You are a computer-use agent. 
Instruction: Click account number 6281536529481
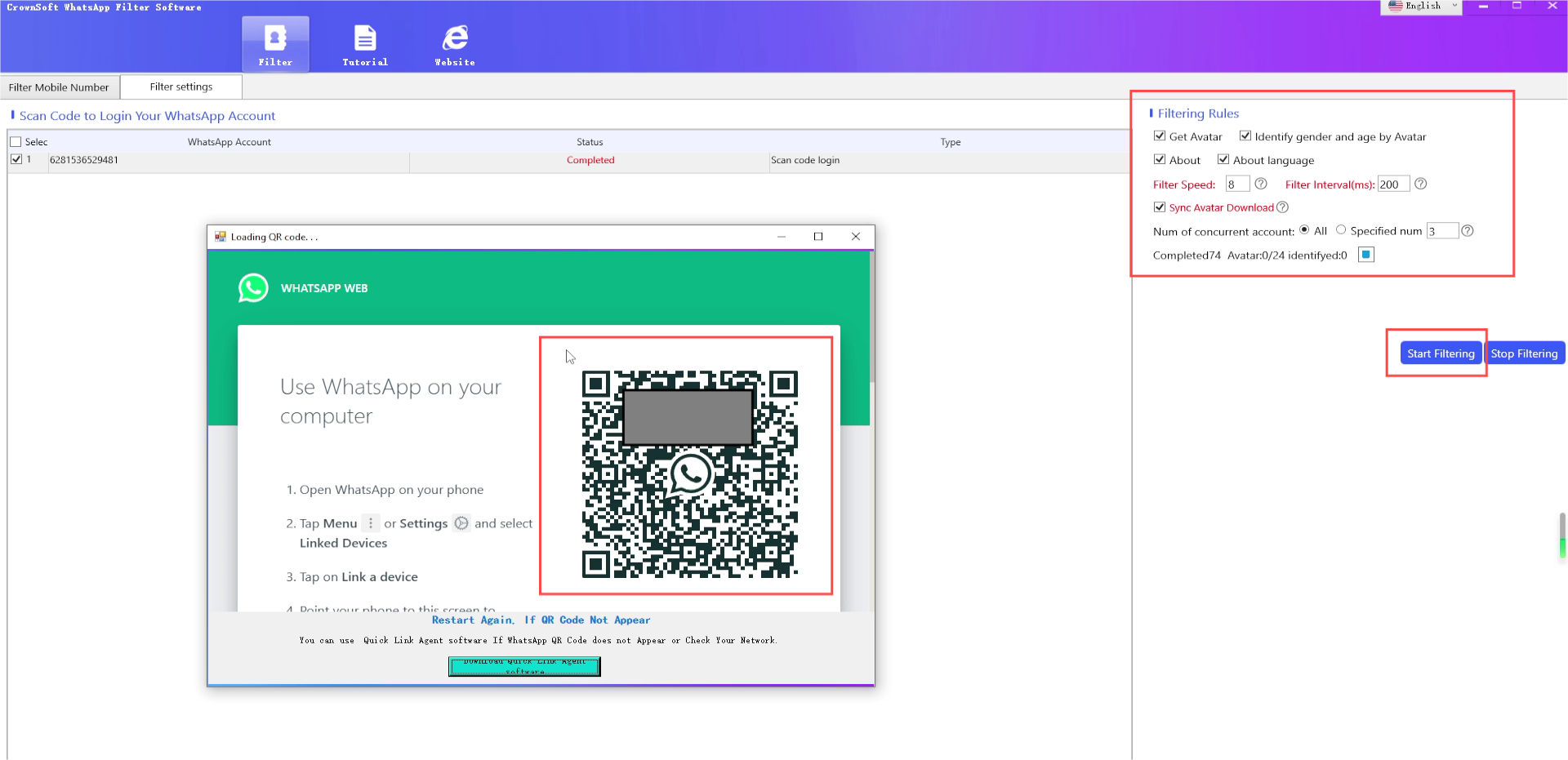[84, 160]
